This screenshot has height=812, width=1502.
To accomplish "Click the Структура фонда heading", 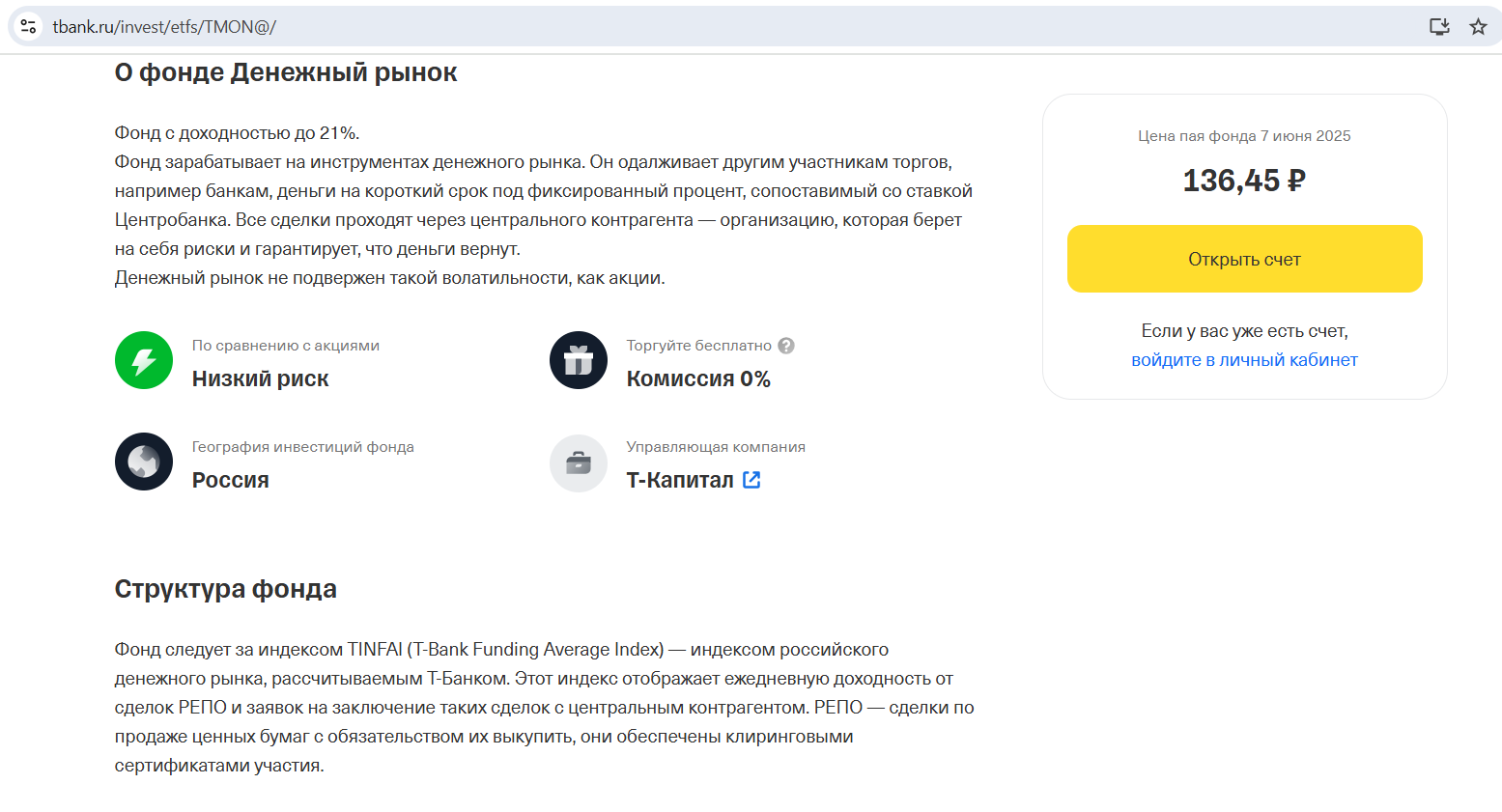I will pyautogui.click(x=226, y=589).
